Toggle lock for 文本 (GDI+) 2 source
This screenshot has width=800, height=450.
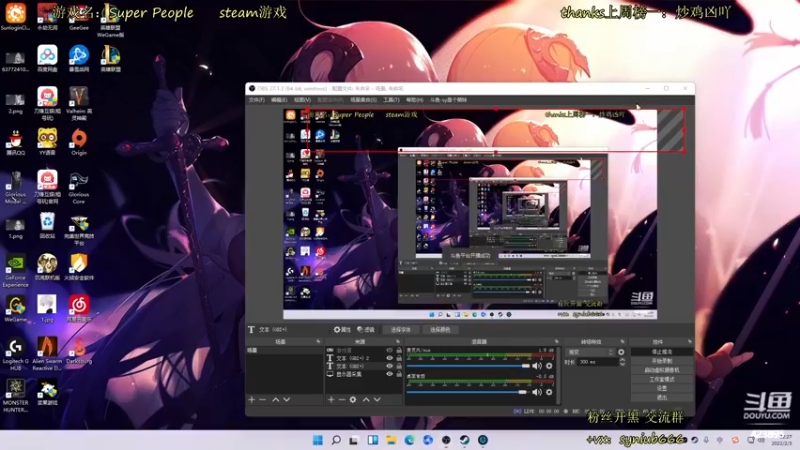[x=399, y=358]
